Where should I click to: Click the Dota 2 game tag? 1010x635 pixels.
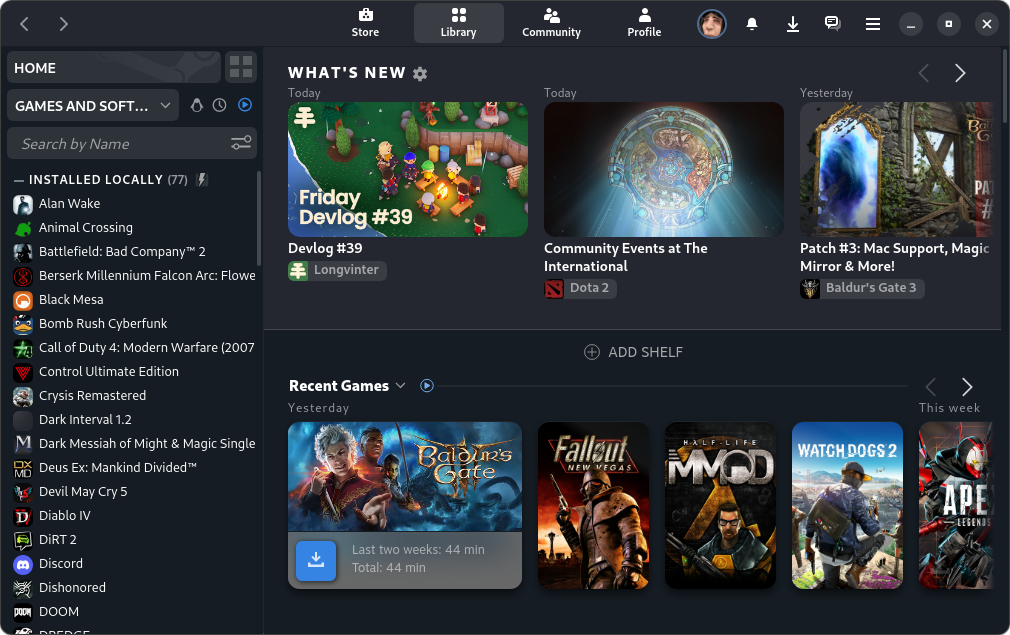coord(580,288)
